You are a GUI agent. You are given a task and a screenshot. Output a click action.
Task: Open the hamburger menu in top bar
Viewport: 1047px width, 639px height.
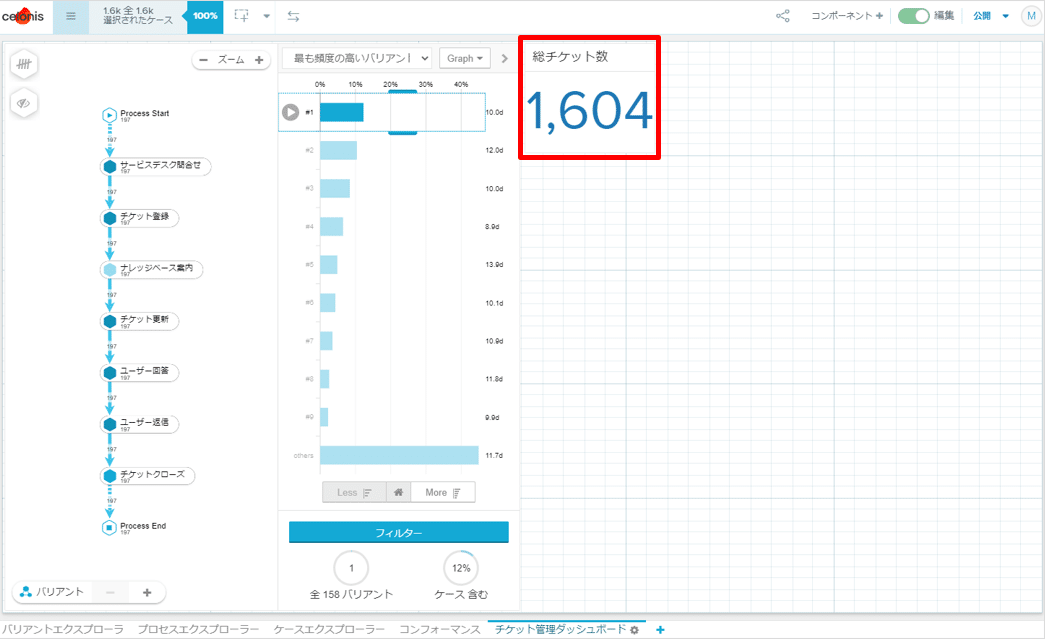[x=71, y=16]
